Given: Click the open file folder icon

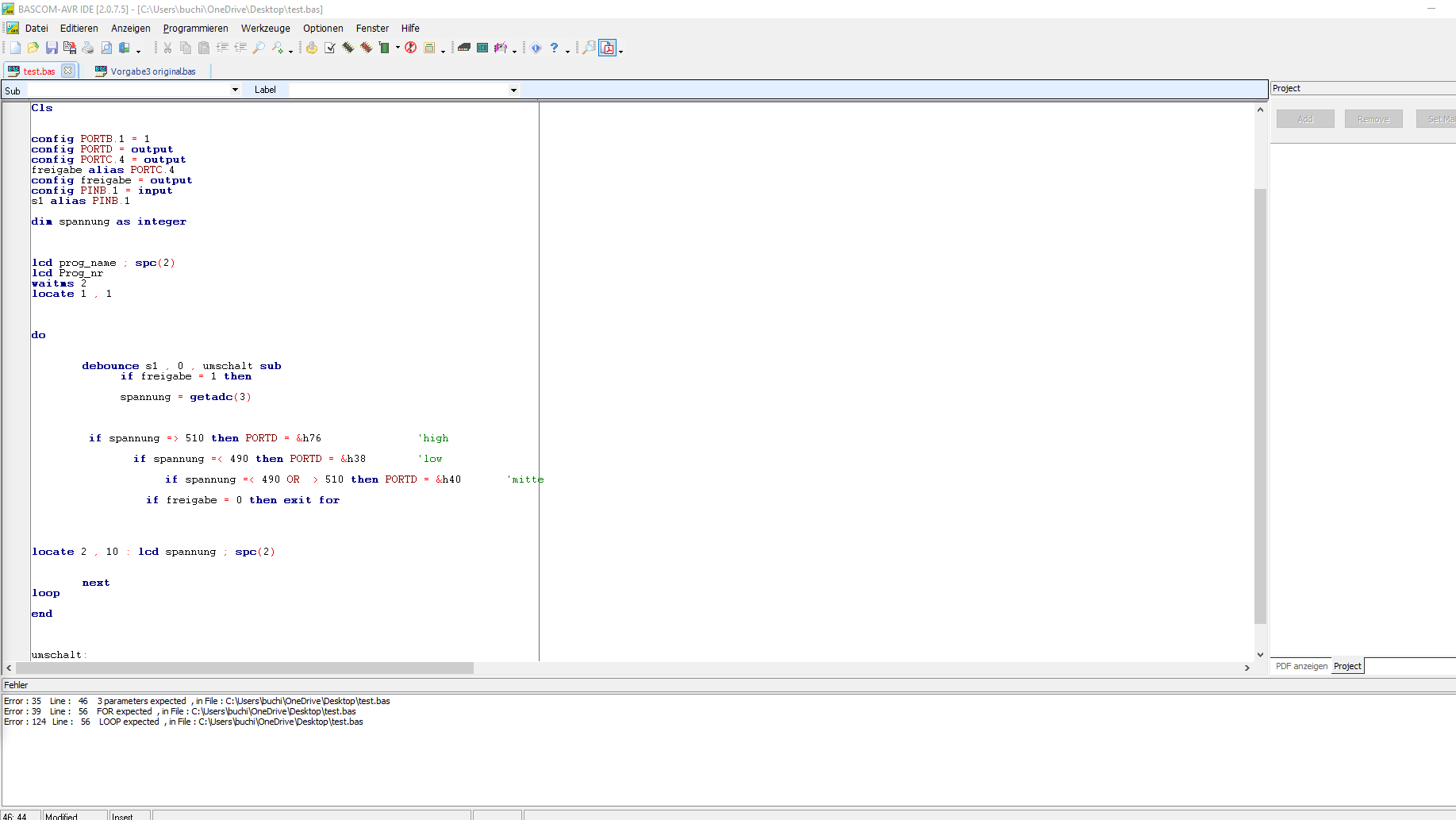Looking at the screenshot, I should click(33, 48).
